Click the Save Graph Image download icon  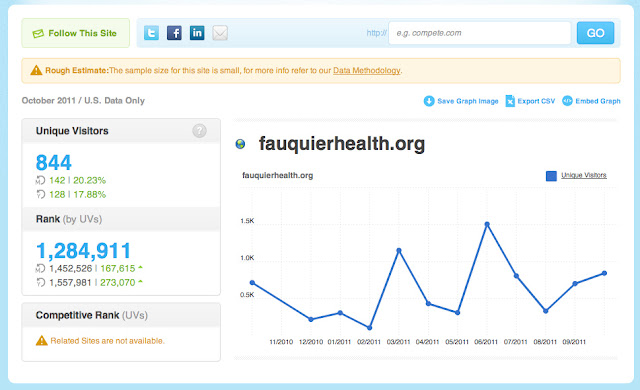tap(429, 101)
